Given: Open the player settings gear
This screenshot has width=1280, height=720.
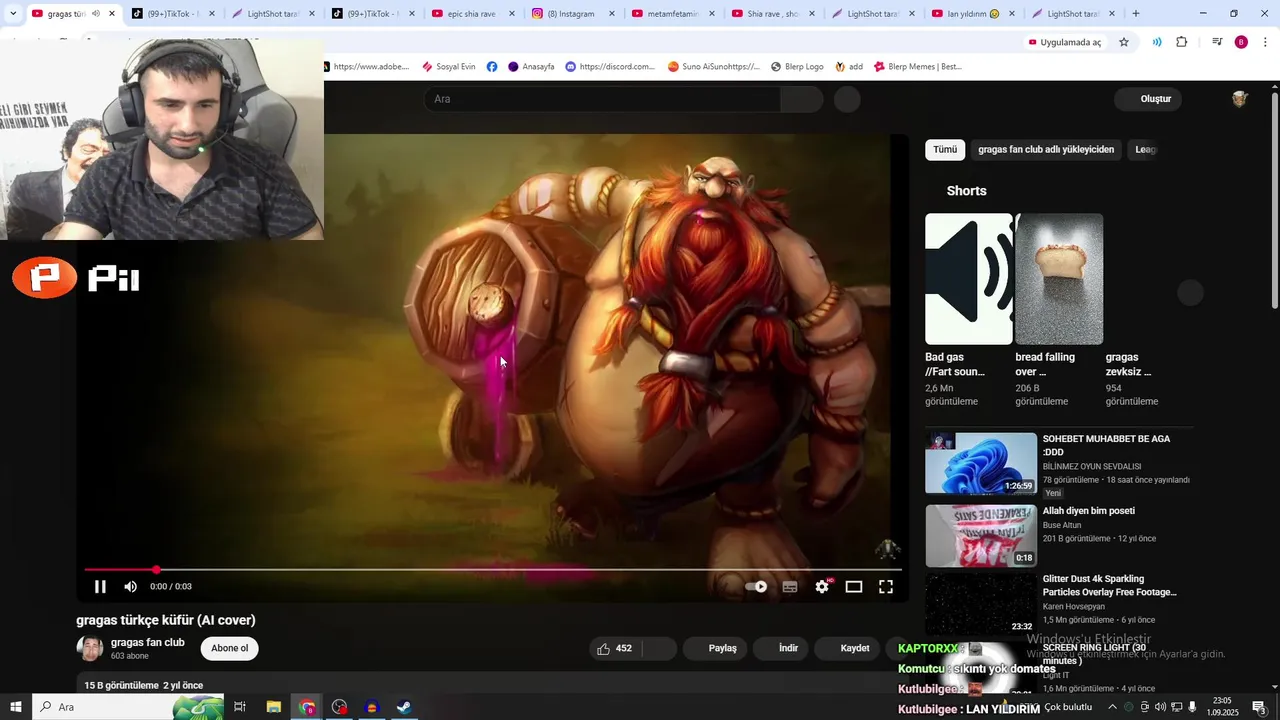Looking at the screenshot, I should tap(822, 587).
